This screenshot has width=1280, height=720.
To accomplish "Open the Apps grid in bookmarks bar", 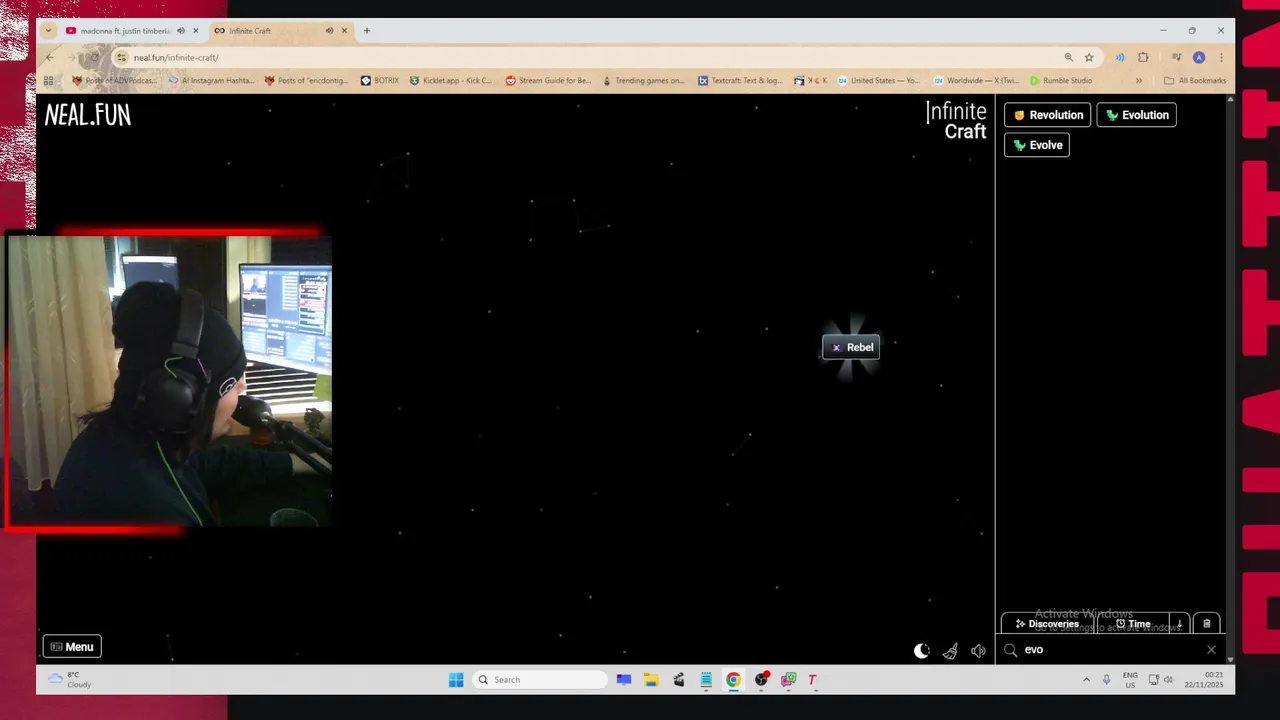I will tap(48, 81).
